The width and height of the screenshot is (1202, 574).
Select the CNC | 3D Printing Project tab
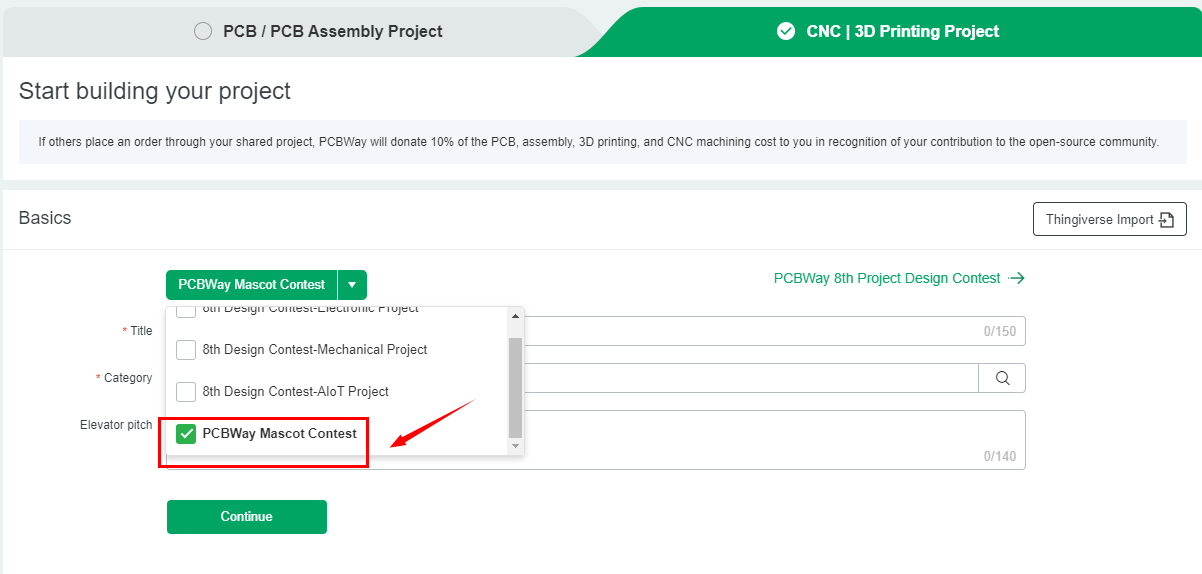pyautogui.click(x=902, y=31)
